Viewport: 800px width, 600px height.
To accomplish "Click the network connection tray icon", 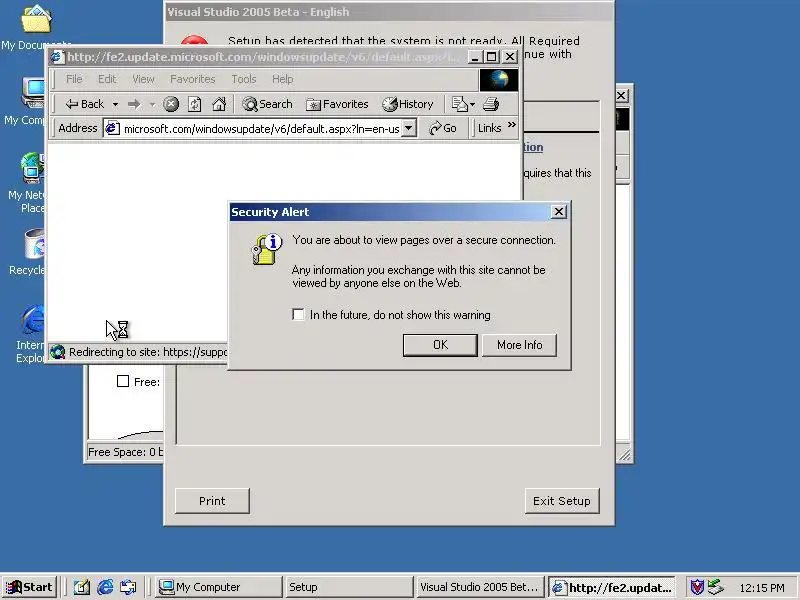I will pyautogui.click(x=716, y=587).
